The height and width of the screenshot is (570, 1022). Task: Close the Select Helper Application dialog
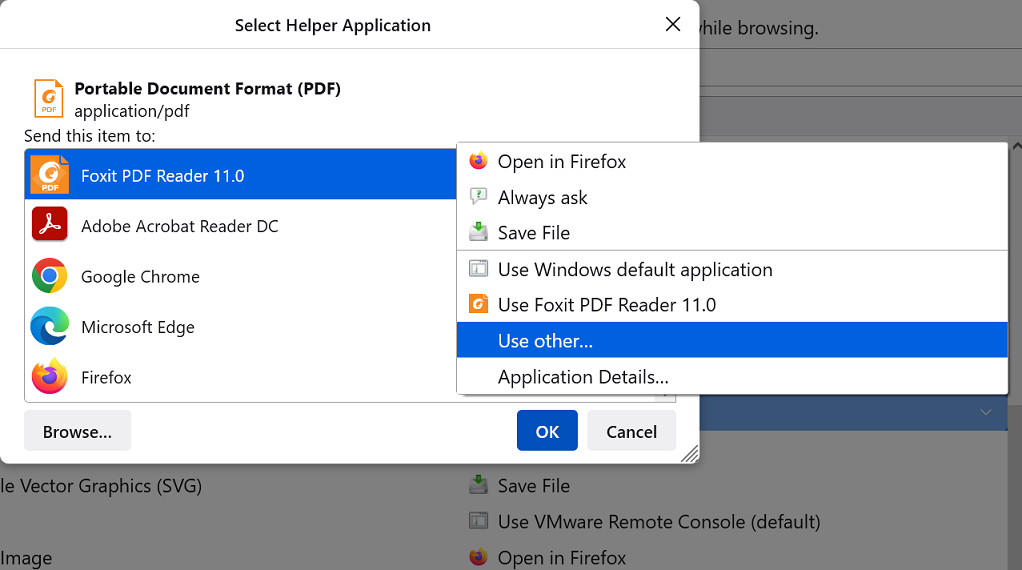673,24
